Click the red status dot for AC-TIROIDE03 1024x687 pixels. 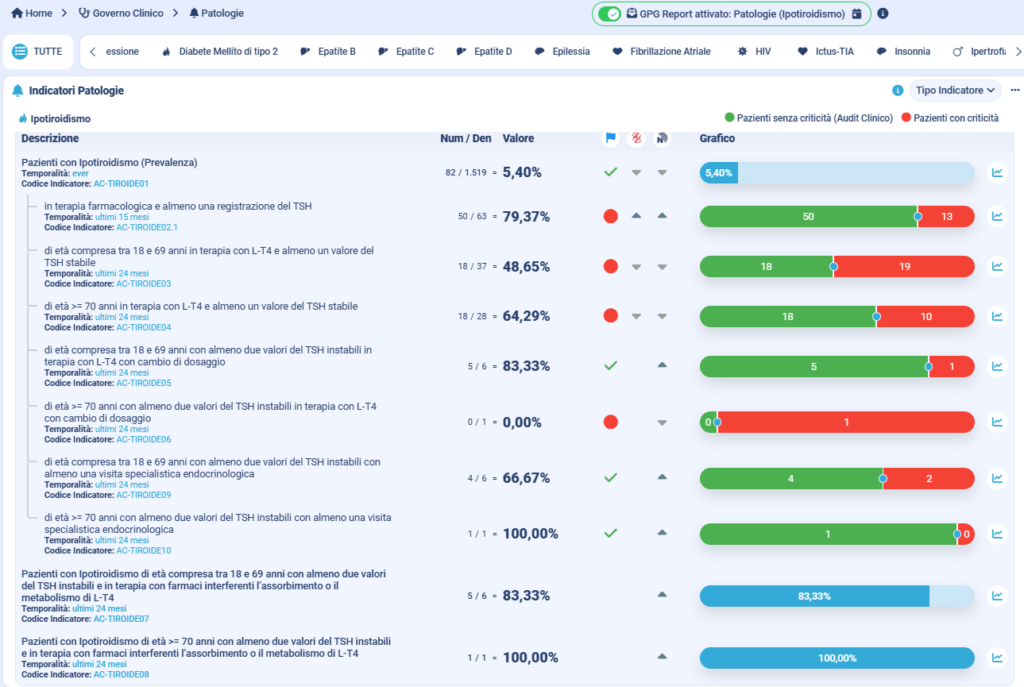611,267
